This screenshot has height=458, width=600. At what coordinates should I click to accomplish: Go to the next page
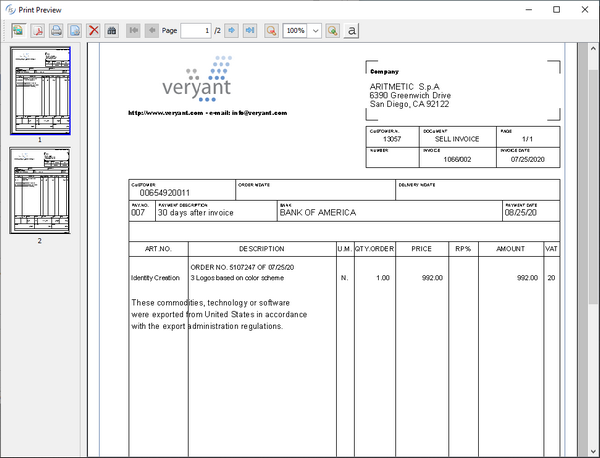(x=232, y=30)
